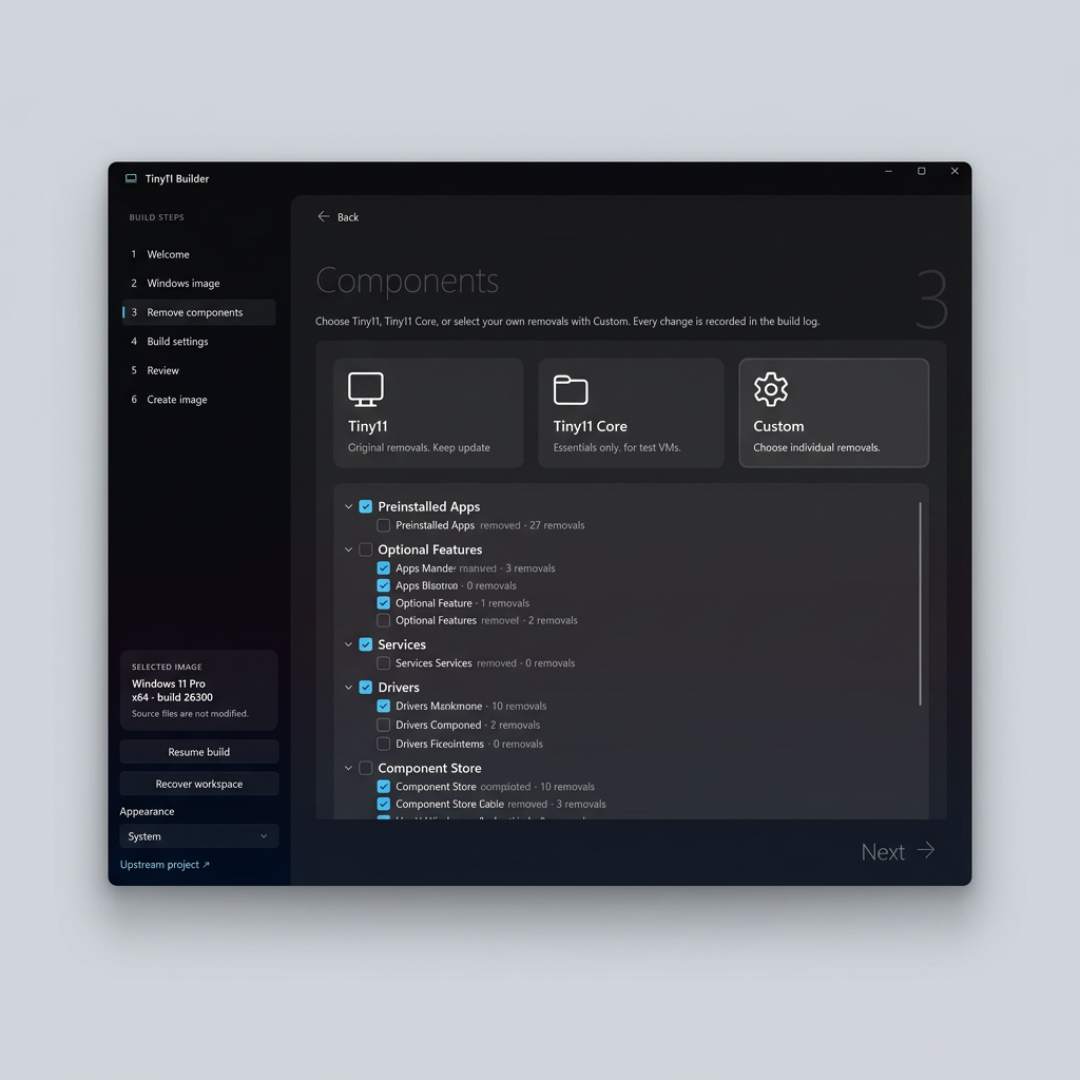Toggle the Services group checkbox
The width and height of the screenshot is (1080, 1080).
[366, 644]
